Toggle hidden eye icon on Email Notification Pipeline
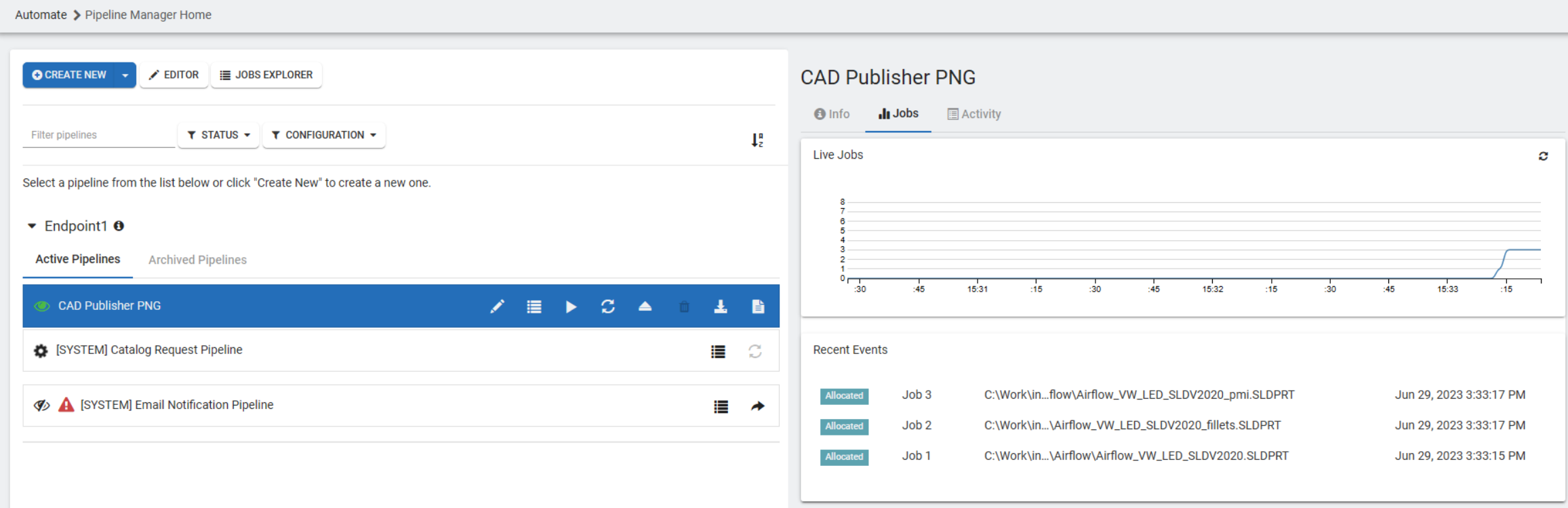This screenshot has height=508, width=1568. tap(42, 406)
